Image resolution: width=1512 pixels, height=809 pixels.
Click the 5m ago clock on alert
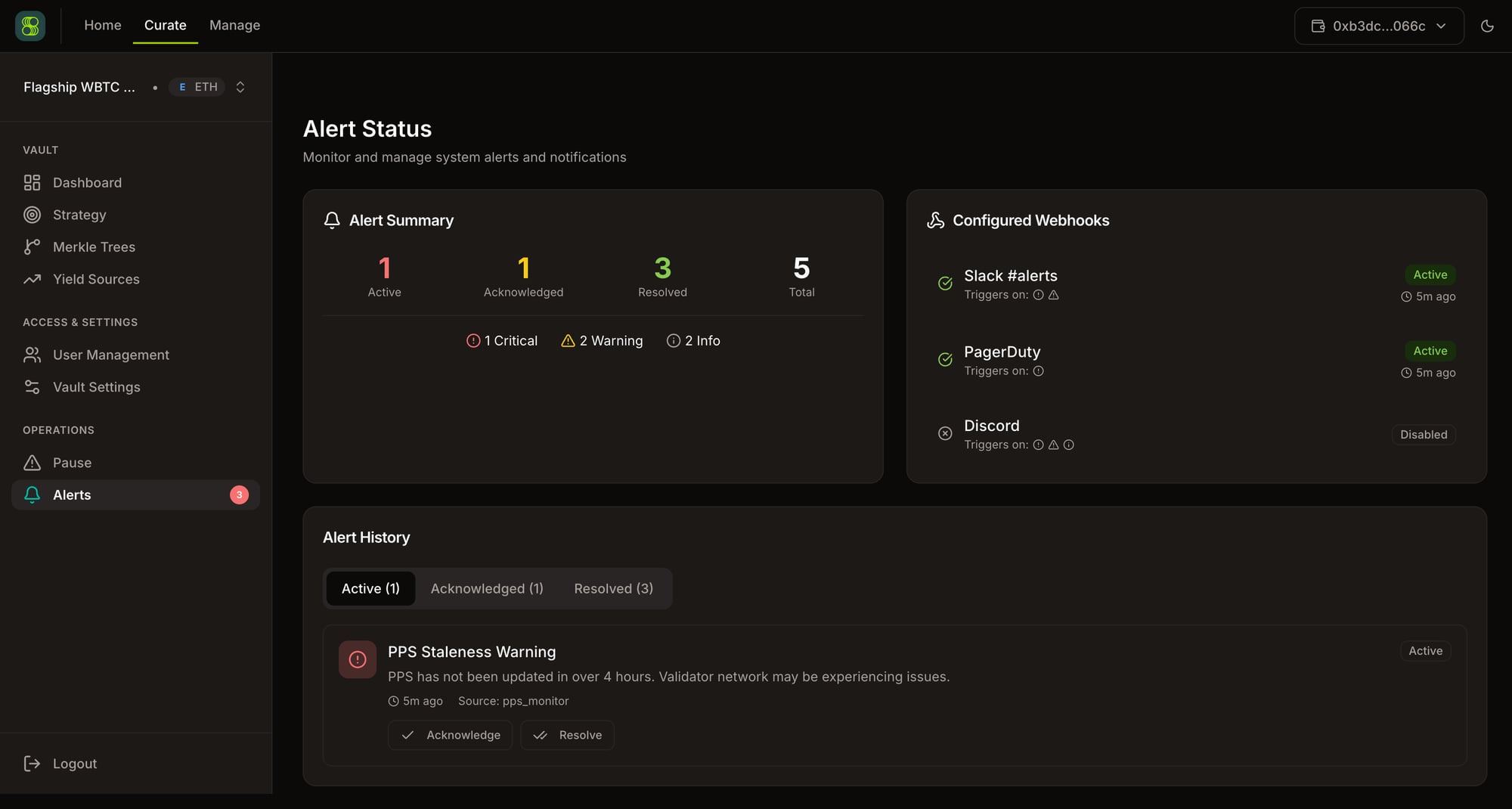coord(393,702)
